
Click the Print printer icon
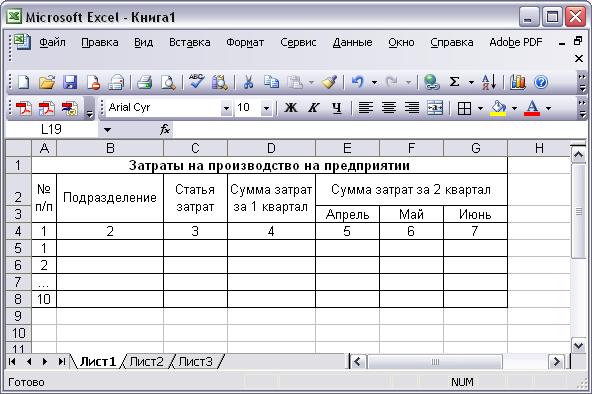(x=144, y=82)
